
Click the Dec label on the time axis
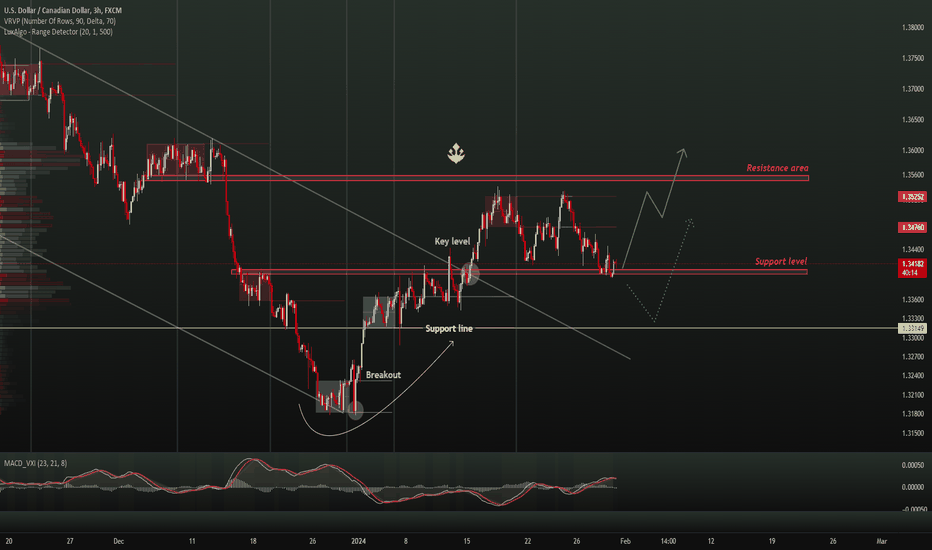tap(118, 542)
